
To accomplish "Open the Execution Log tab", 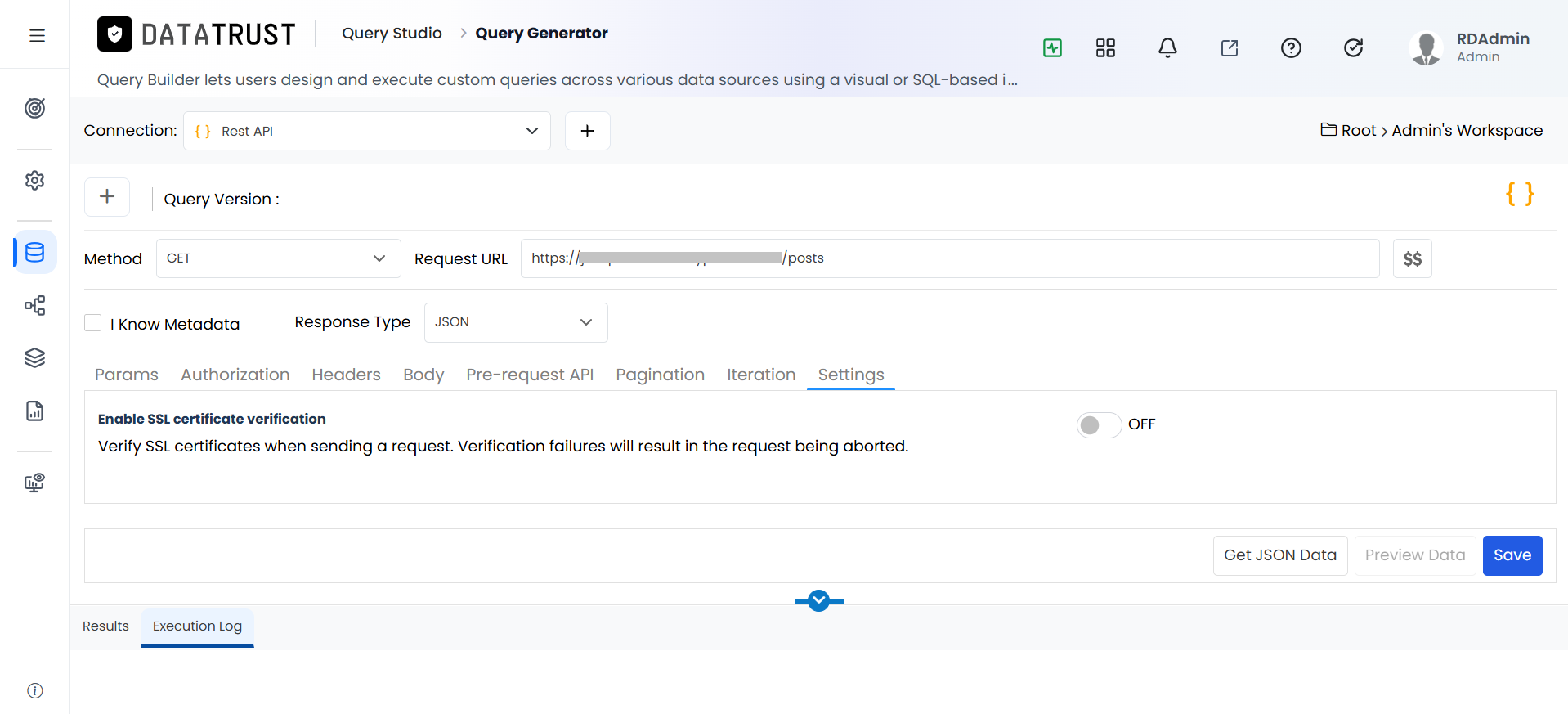I will pyautogui.click(x=197, y=626).
